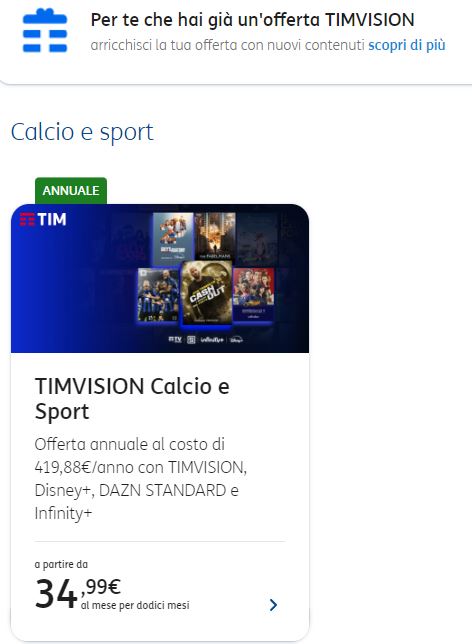
Task: Click the TIM TV logo below posters
Action: coord(175,339)
